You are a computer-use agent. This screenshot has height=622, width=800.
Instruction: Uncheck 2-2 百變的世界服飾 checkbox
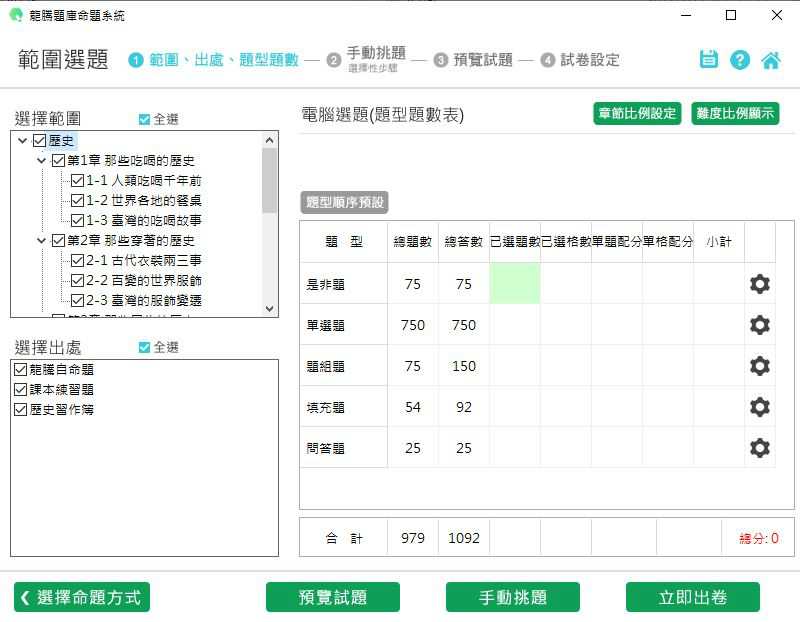point(78,281)
